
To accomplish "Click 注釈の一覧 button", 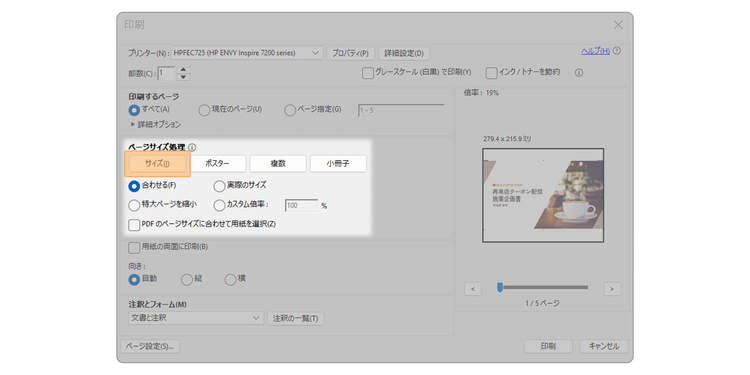I will [296, 319].
